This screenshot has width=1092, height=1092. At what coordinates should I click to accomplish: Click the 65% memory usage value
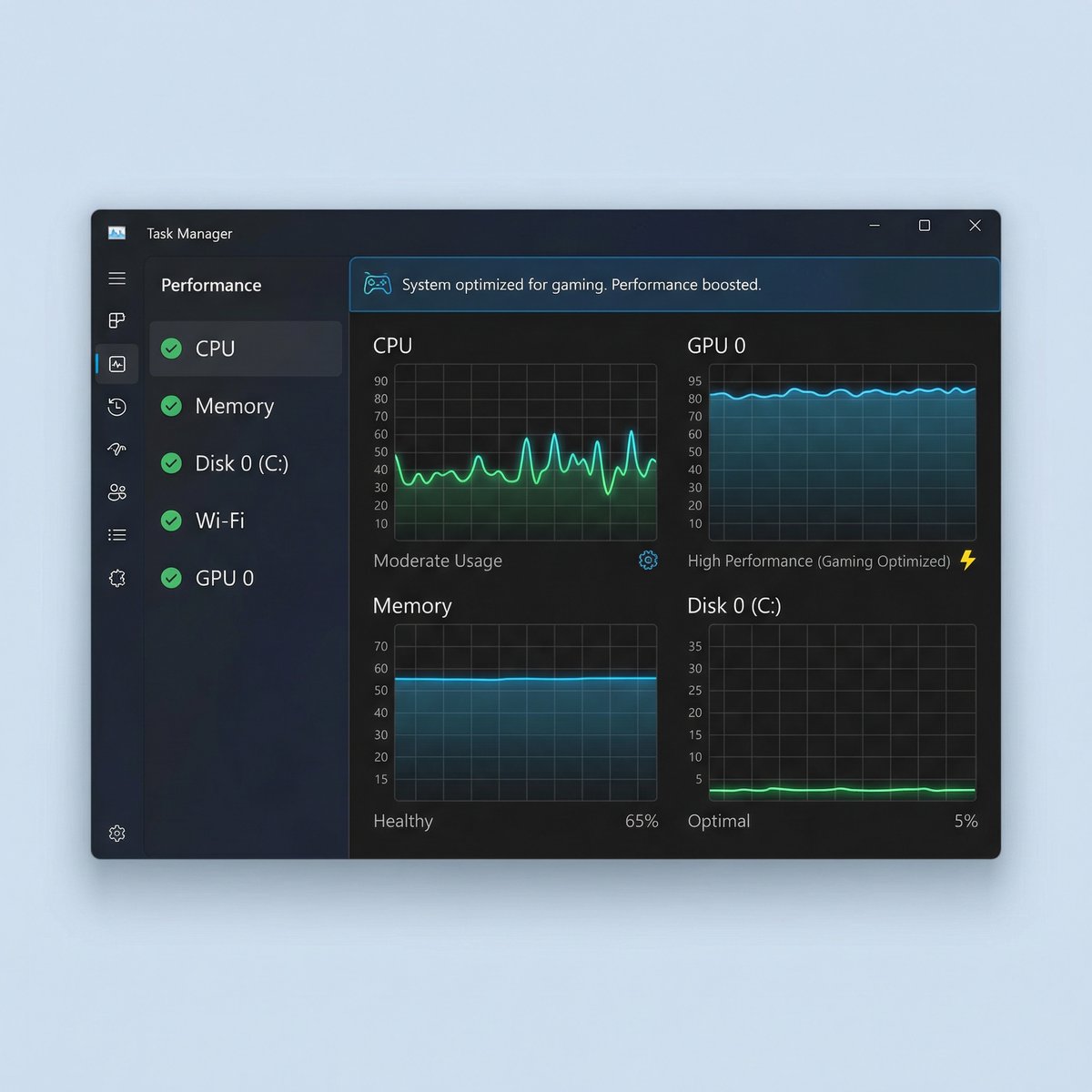point(641,821)
